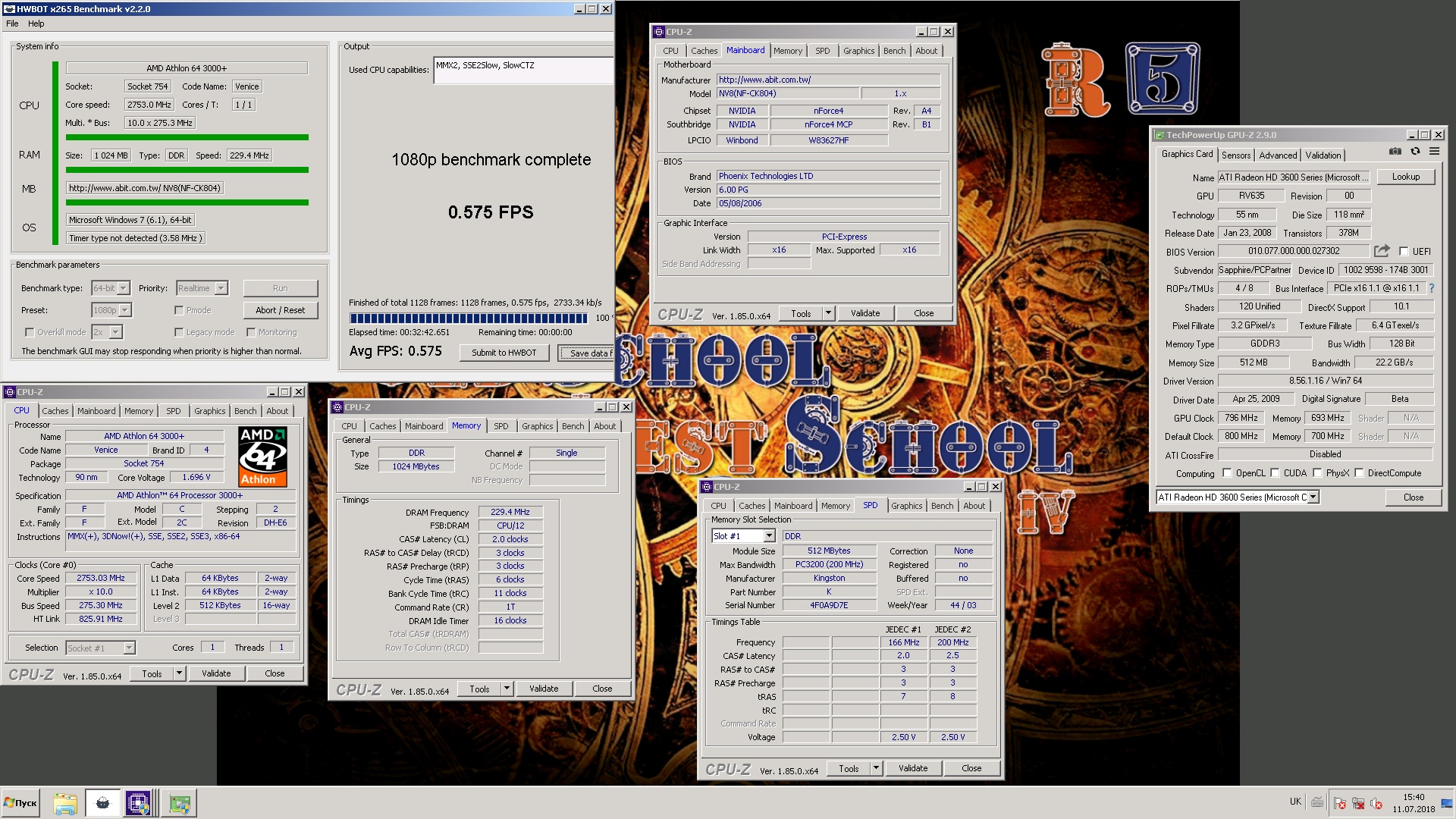This screenshot has height=819, width=1456.
Task: Click GPU-Z refresh icon
Action: 1415,152
